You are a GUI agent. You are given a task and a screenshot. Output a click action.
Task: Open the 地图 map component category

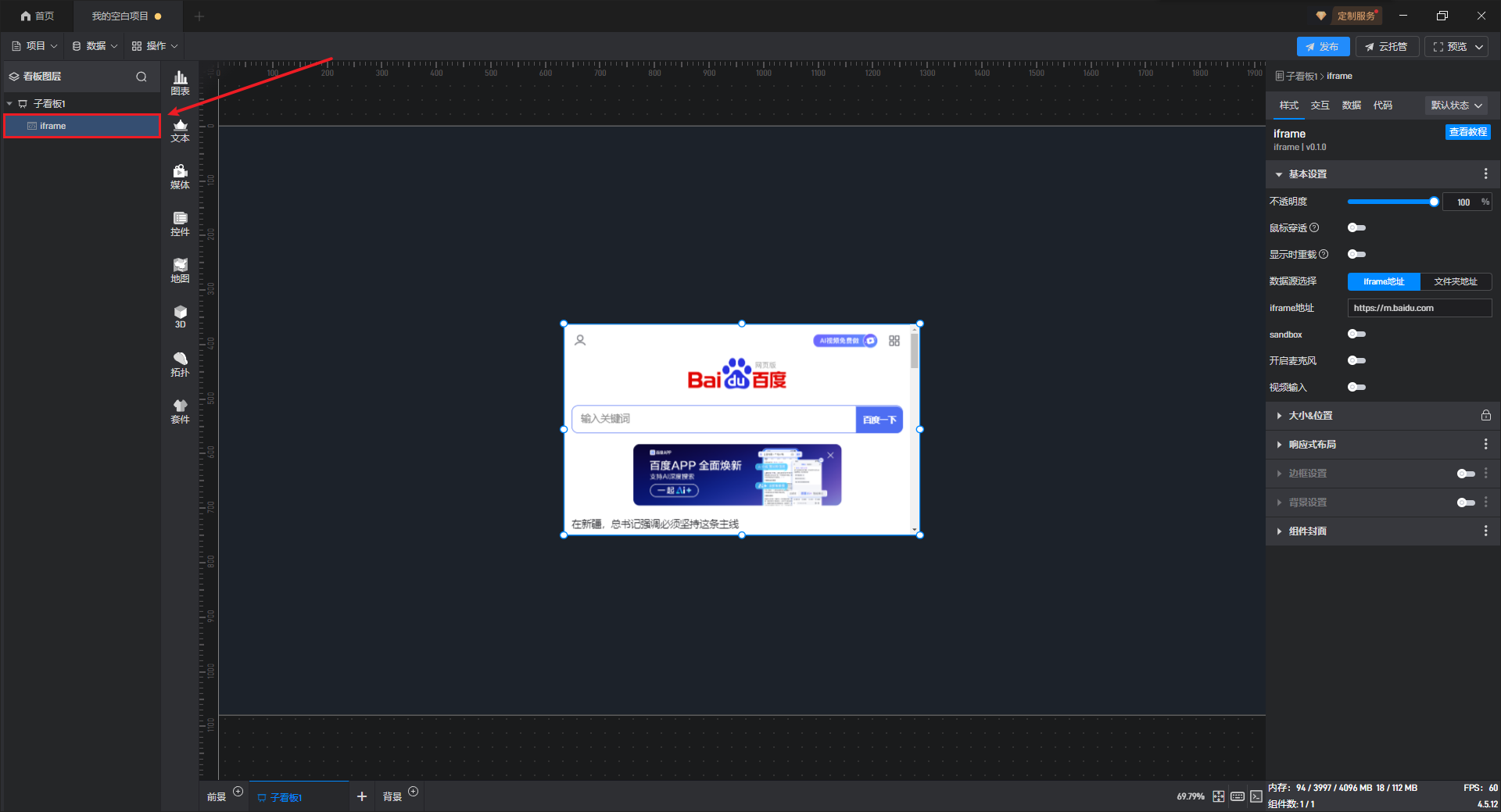pos(180,271)
